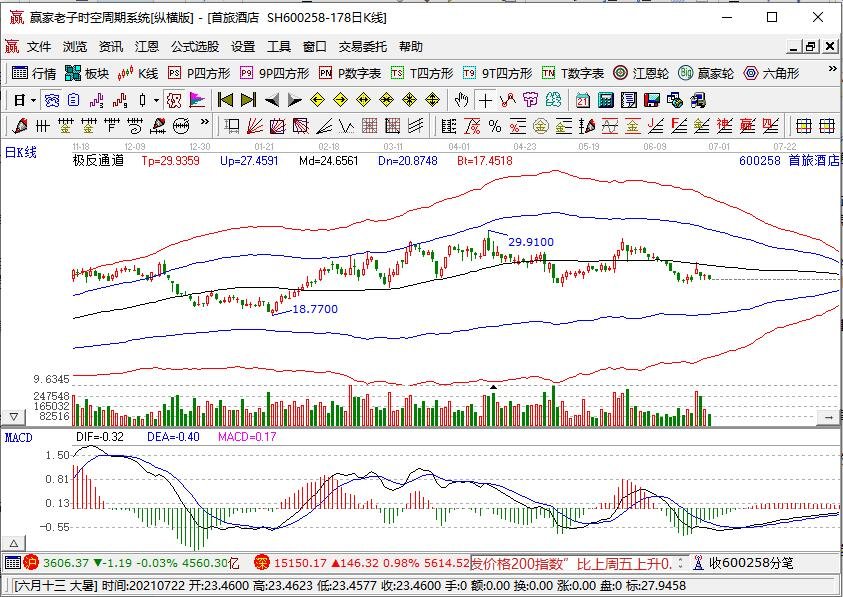Open the 浏览 menu

click(75, 47)
